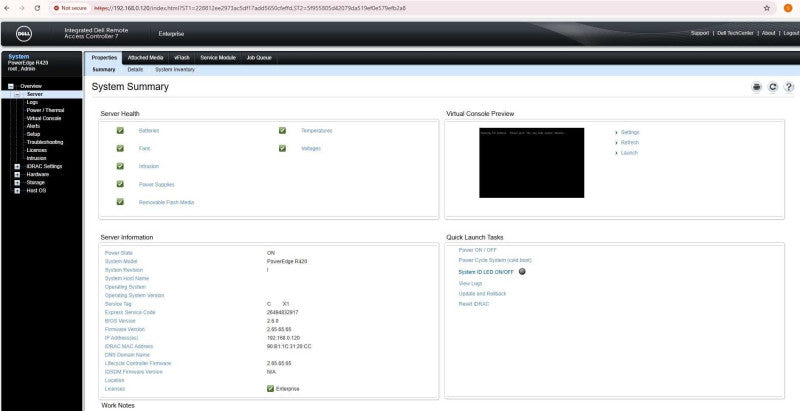Select the Details sub-tab
This screenshot has height=411, width=800.
coord(135,69)
